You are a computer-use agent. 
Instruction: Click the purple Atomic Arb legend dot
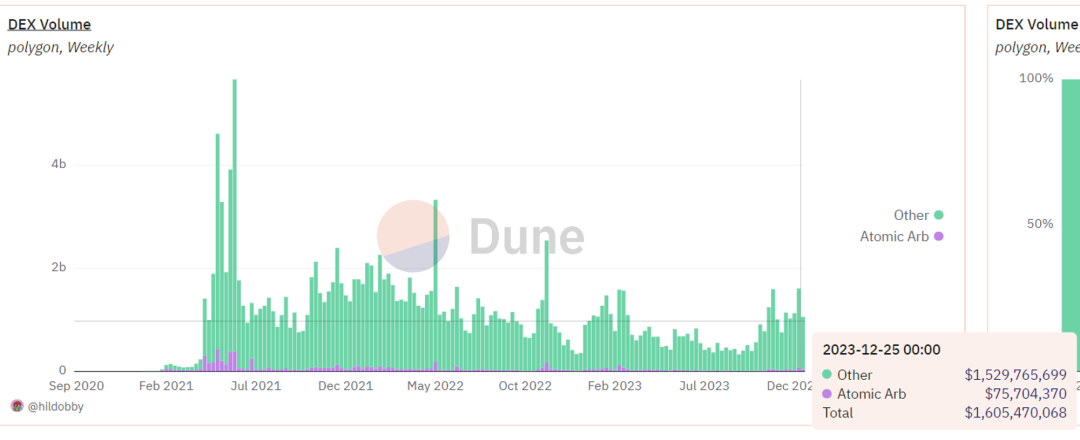pos(938,236)
